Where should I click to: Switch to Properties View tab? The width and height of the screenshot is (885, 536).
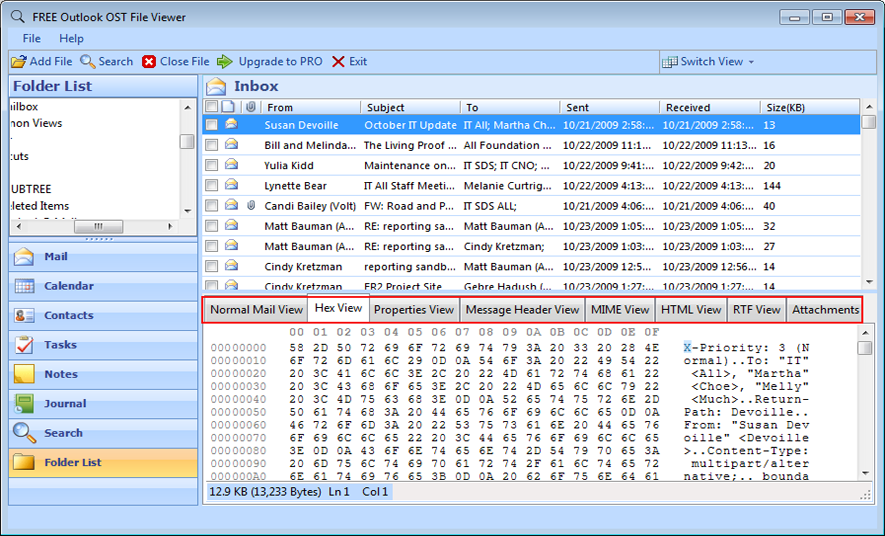click(x=414, y=310)
